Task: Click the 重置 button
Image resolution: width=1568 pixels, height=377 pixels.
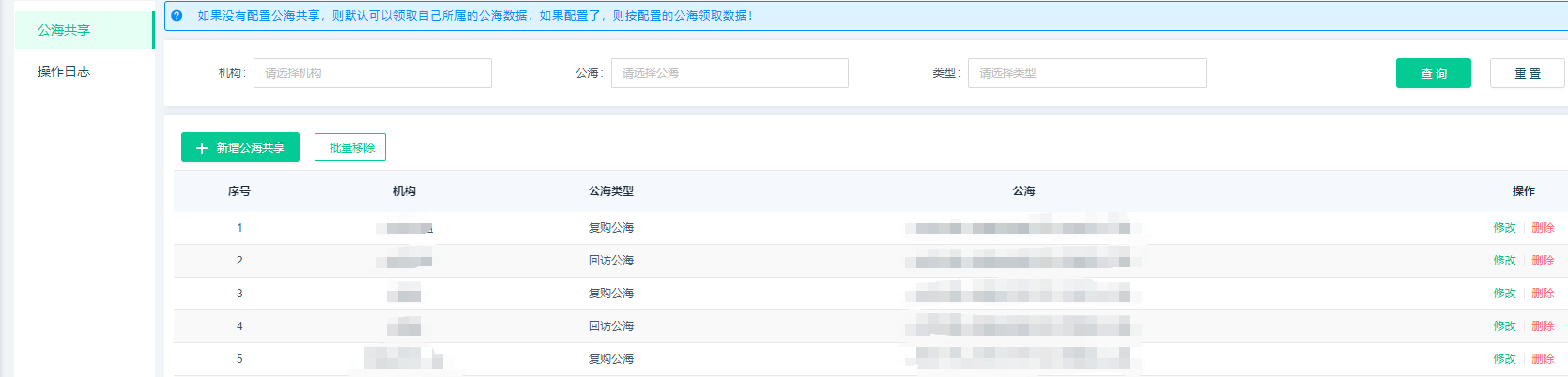Action: tap(1527, 73)
